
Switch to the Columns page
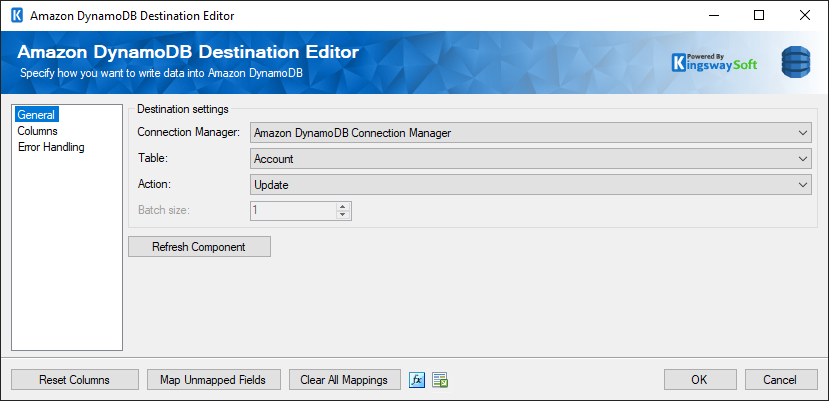[38, 131]
